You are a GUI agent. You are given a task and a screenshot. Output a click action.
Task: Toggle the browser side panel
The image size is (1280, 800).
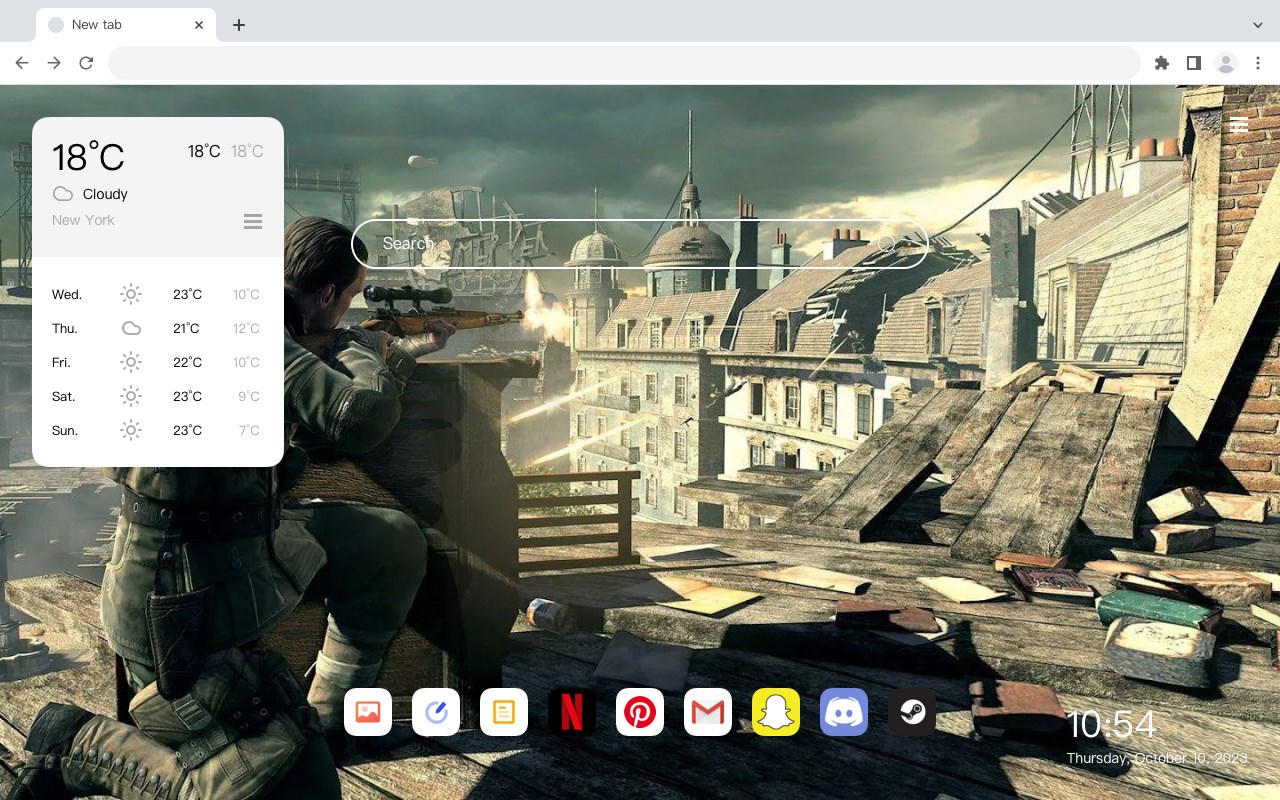(x=1193, y=63)
